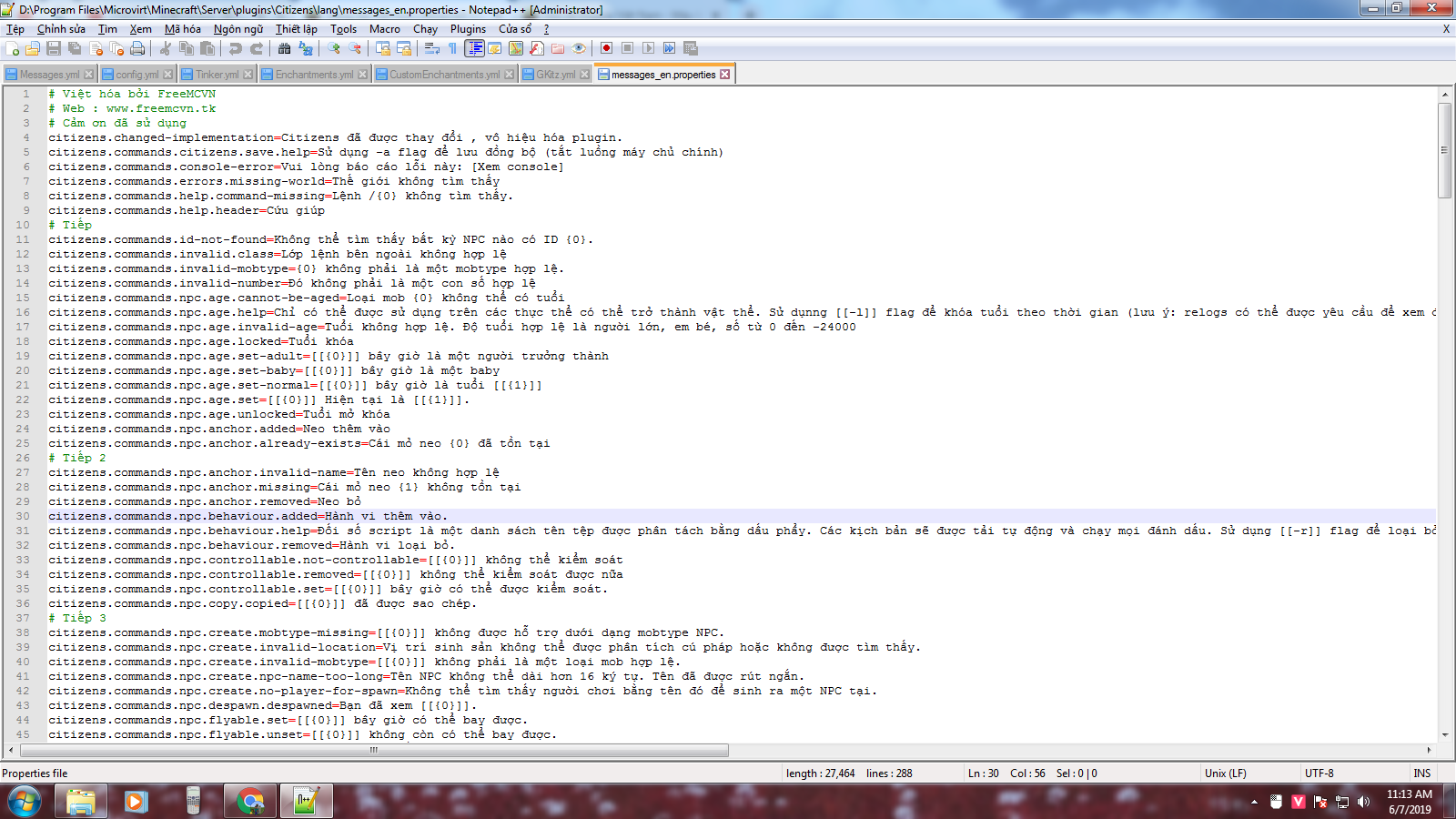The image size is (1456, 819).
Task: Create a new file with the New toolbar icon
Action: point(13,48)
